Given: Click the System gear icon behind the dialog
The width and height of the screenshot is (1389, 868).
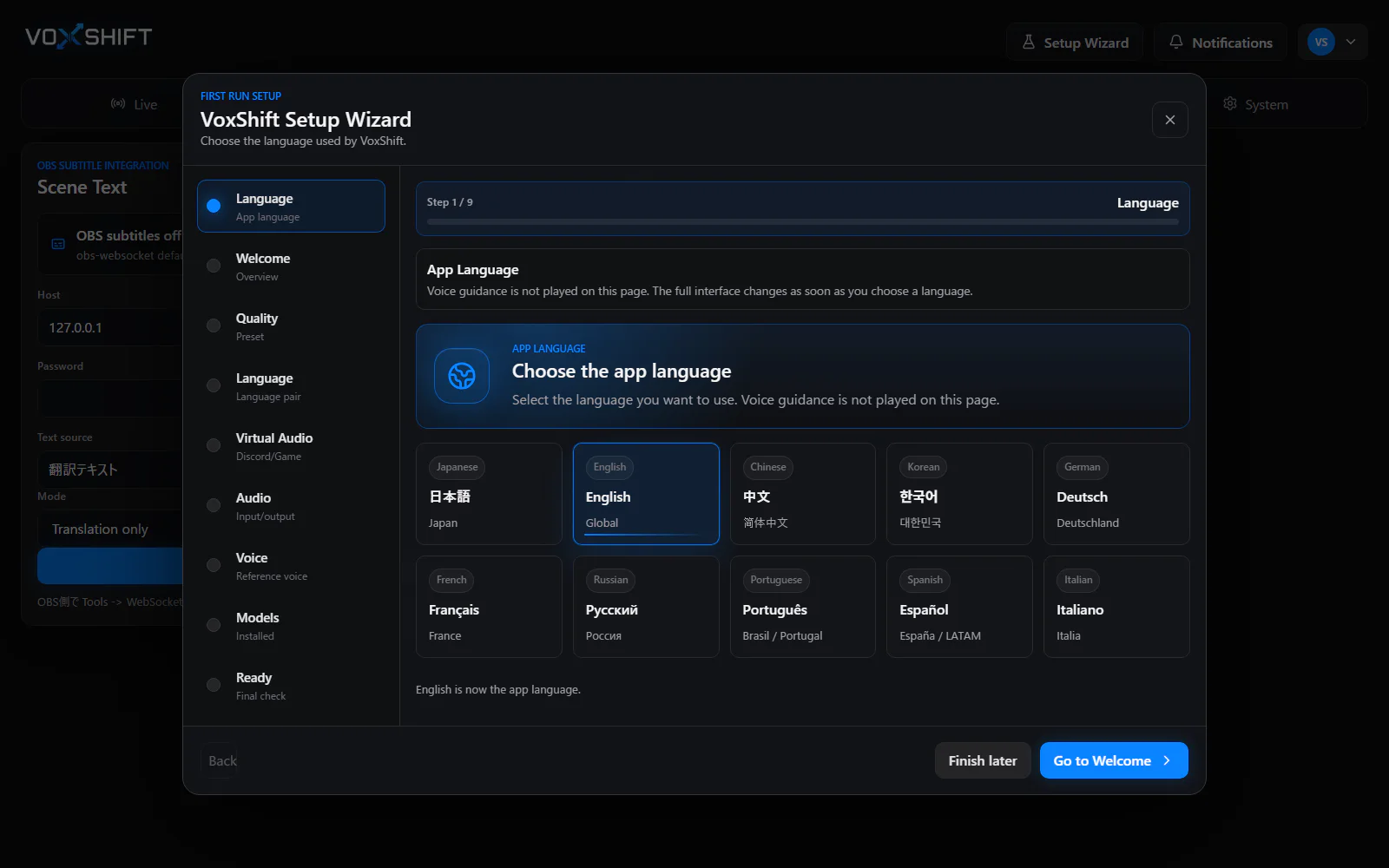Looking at the screenshot, I should tap(1230, 104).
